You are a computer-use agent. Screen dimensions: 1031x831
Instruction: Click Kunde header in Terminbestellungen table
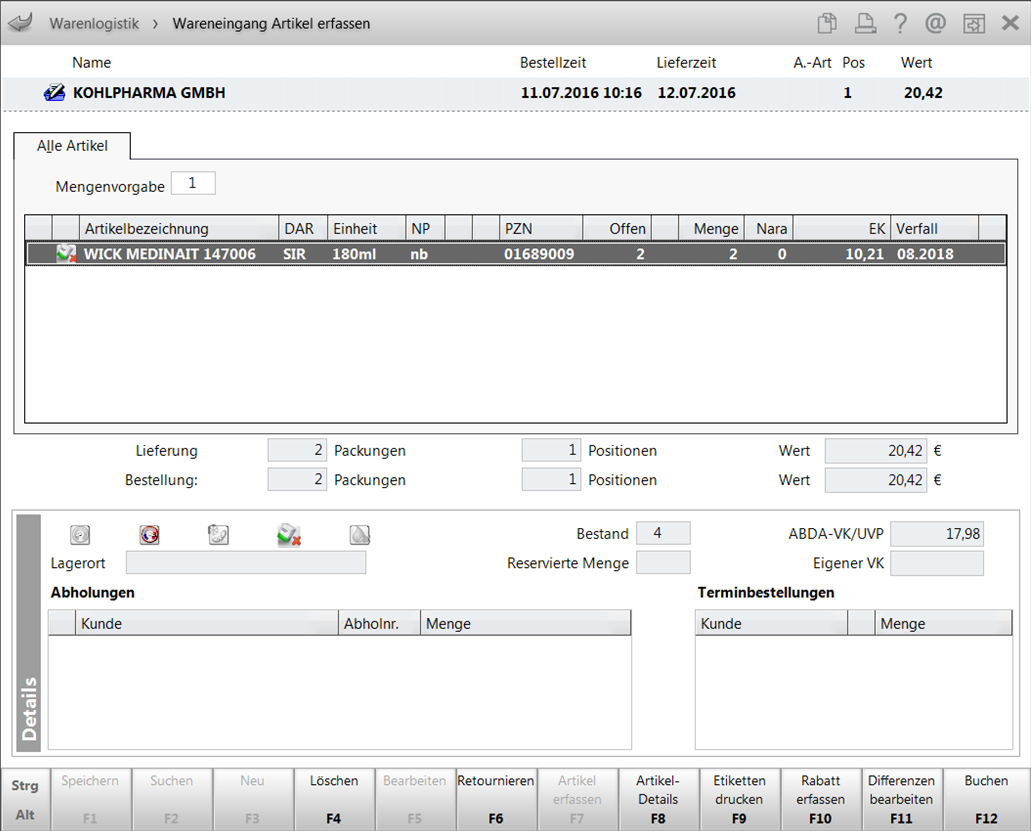771,623
